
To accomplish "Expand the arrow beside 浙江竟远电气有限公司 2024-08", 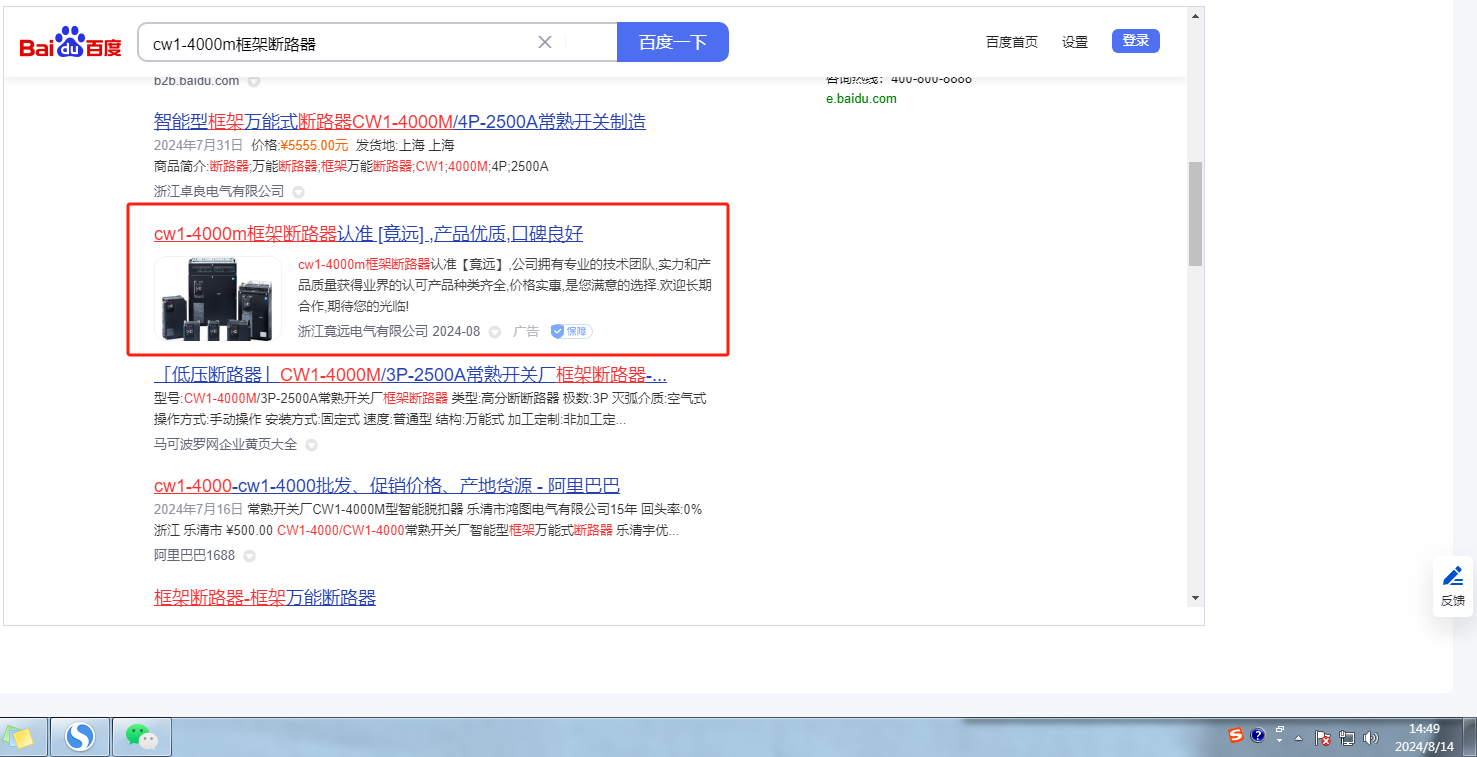I will pyautogui.click(x=494, y=332).
